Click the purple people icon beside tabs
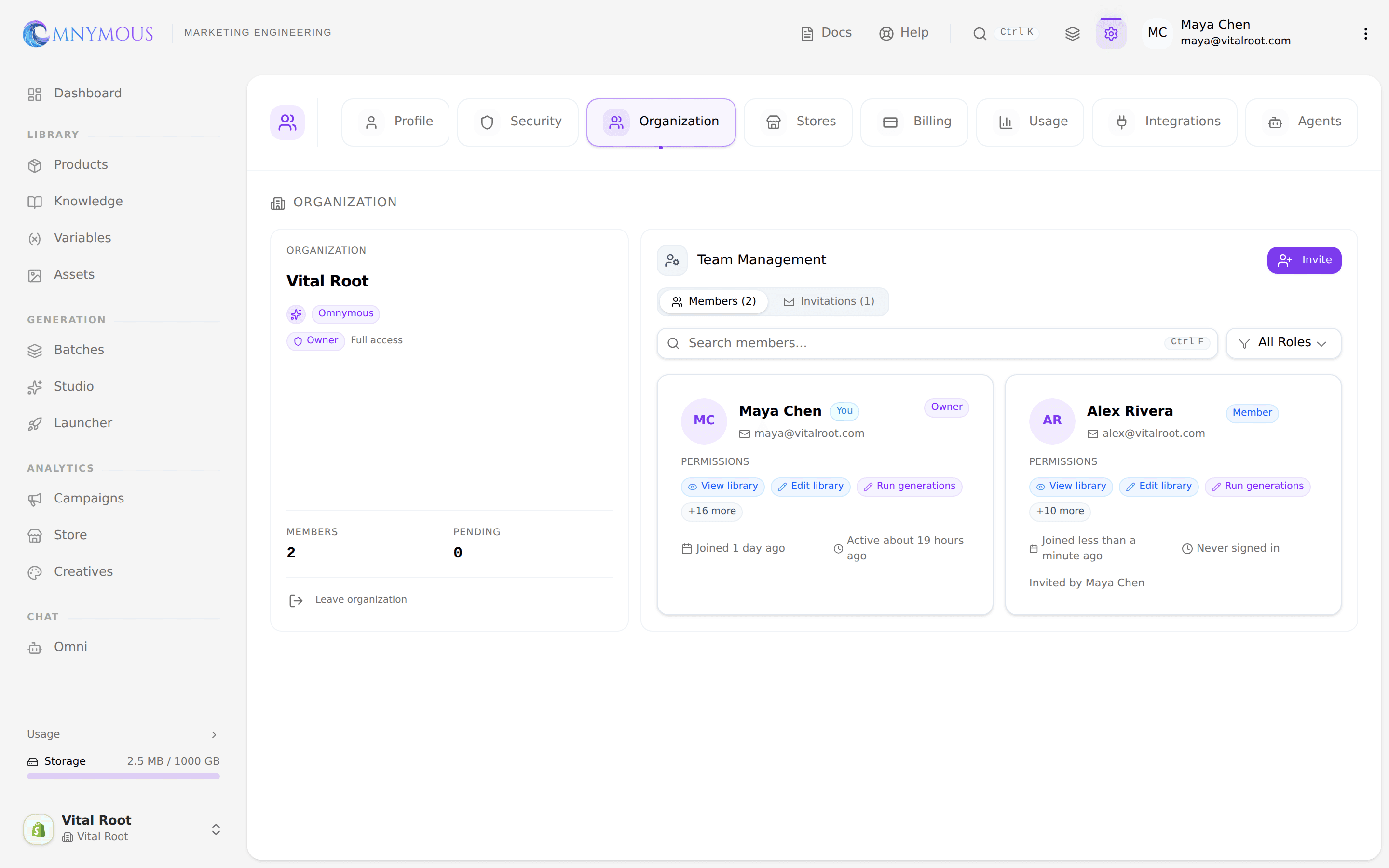 [x=287, y=122]
